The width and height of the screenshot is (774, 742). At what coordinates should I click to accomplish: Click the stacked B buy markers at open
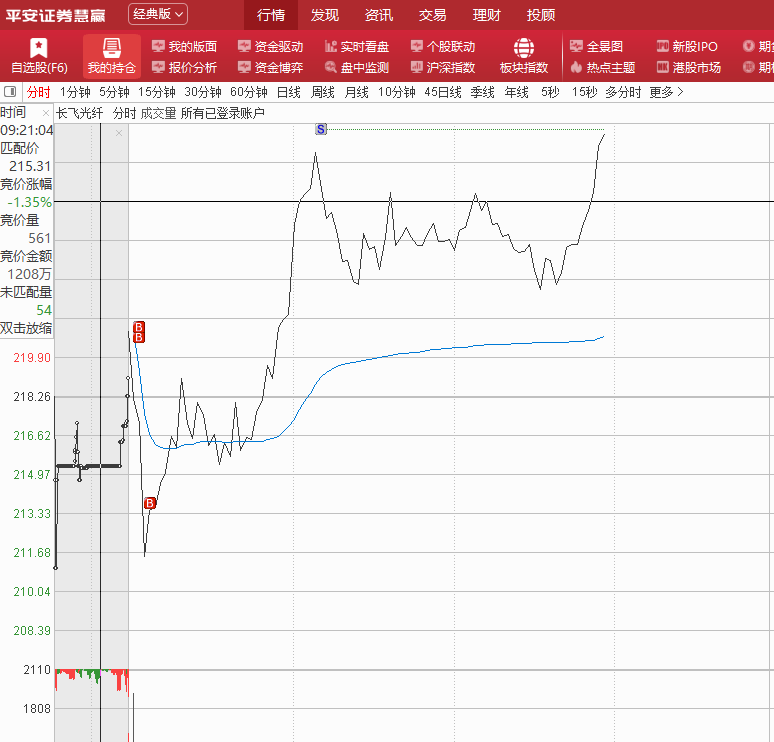coord(139,332)
